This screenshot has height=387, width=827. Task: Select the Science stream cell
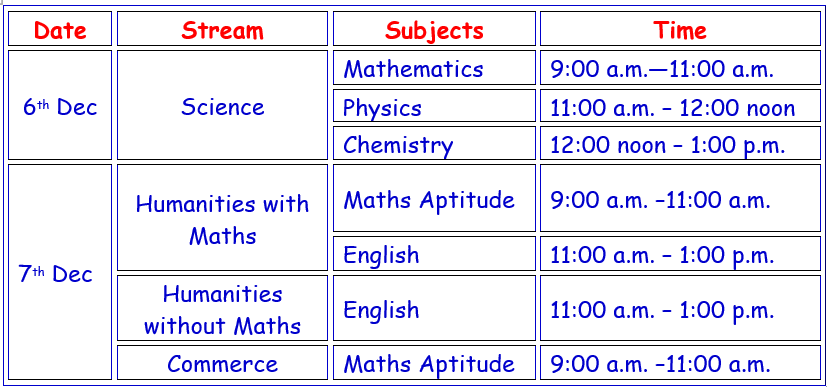222,105
